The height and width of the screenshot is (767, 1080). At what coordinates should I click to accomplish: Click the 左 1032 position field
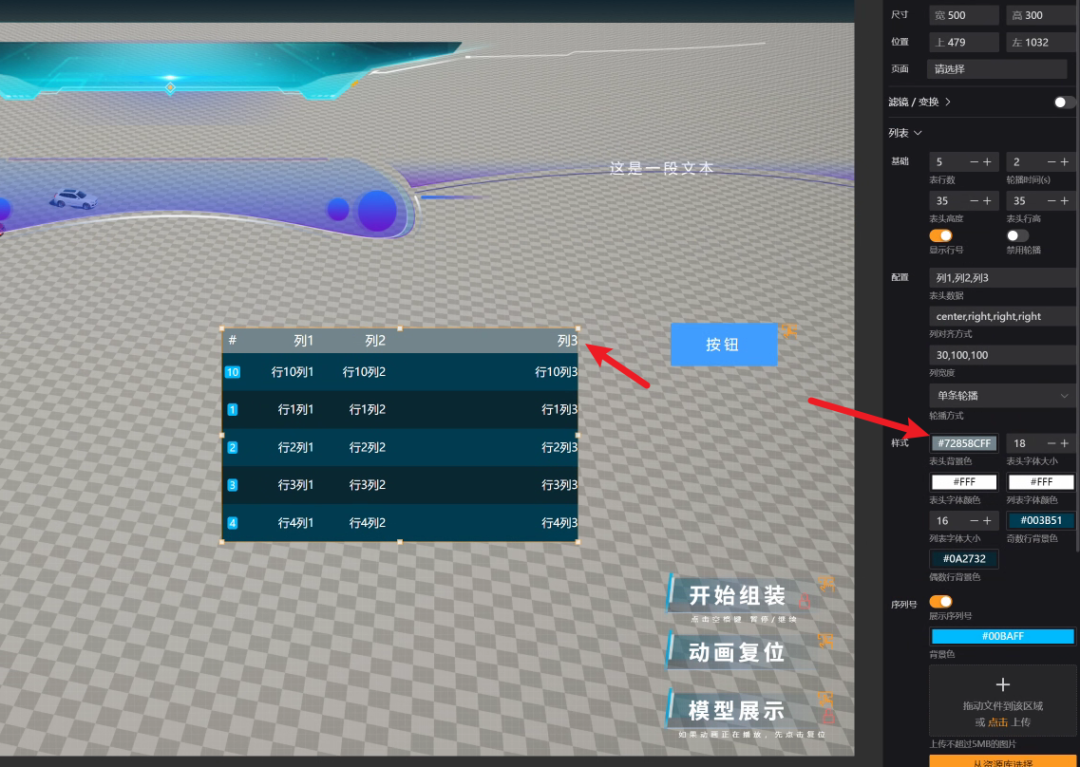[x=1041, y=42]
